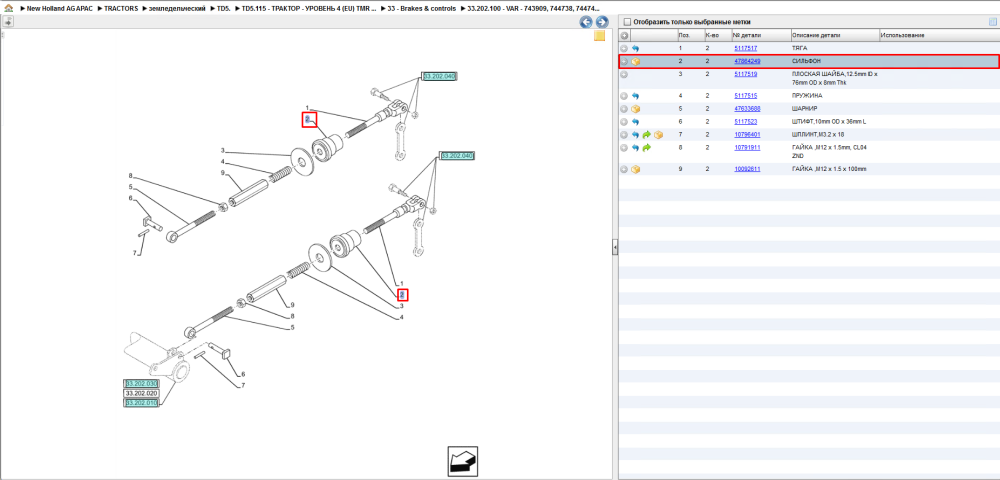This screenshot has height=480, width=1000.
Task: Click the green arrow icon in row 10791911
Action: (x=647, y=148)
